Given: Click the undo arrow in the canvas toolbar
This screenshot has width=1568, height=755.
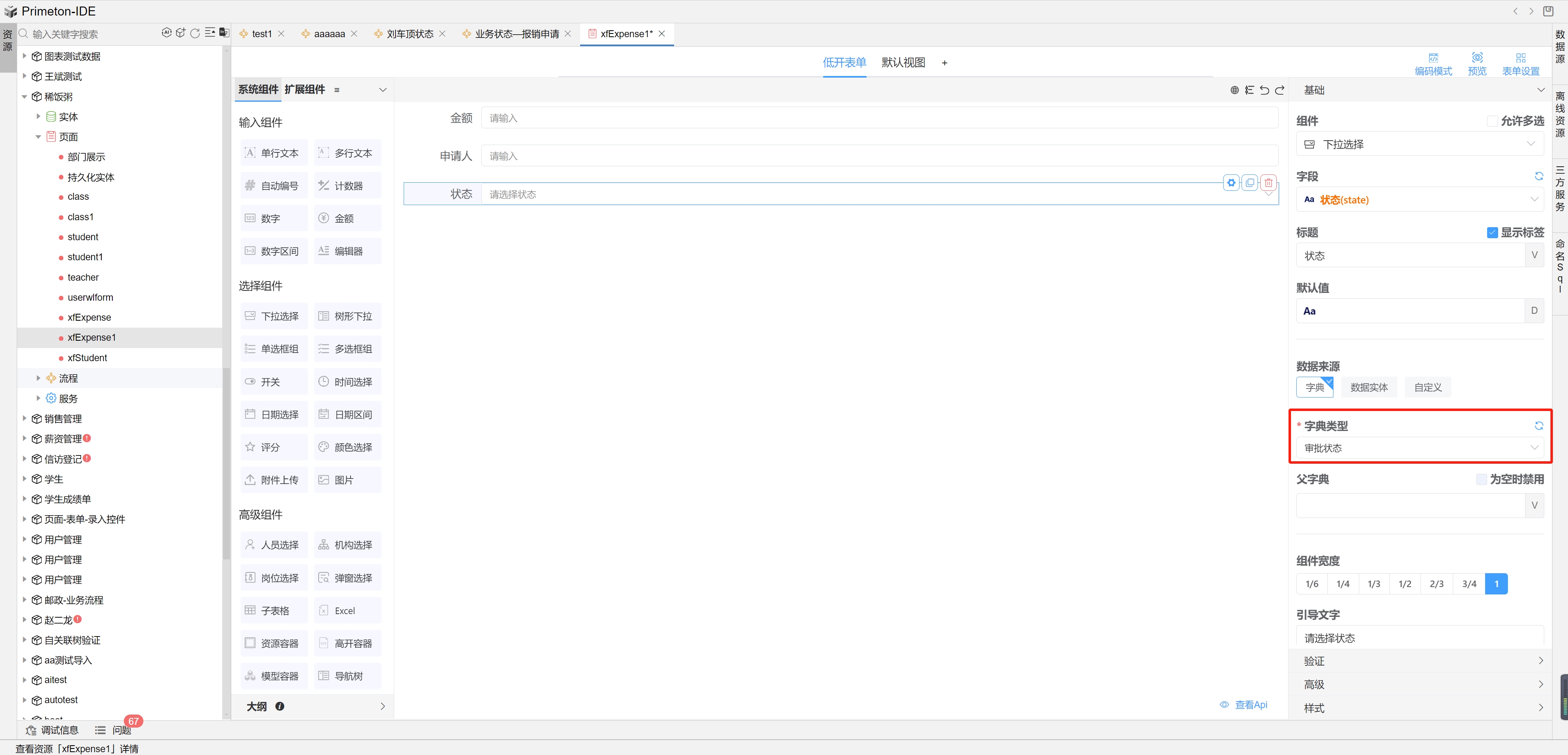Looking at the screenshot, I should tap(1264, 90).
